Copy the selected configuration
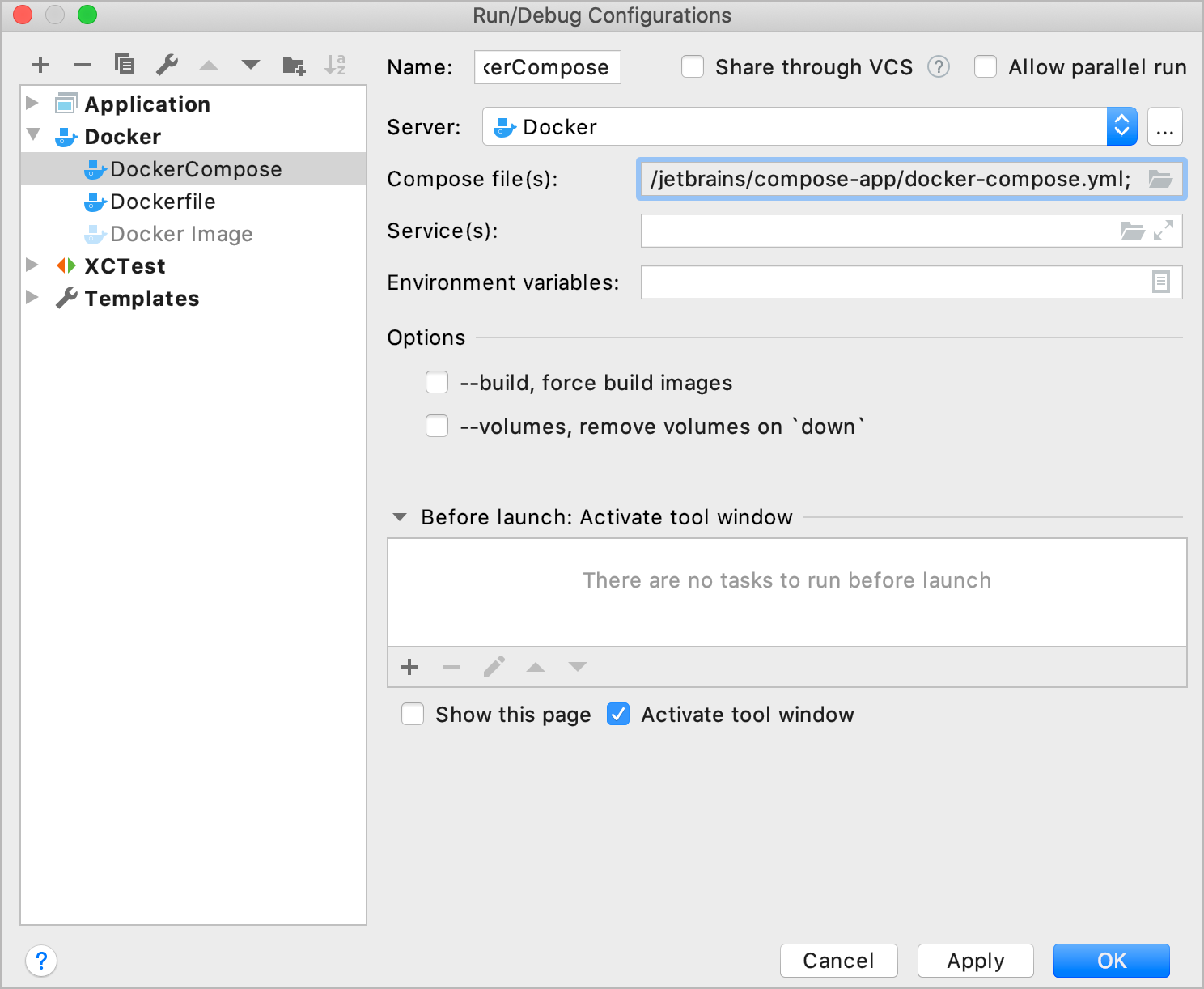Screen dimensions: 1204x989 point(125,65)
